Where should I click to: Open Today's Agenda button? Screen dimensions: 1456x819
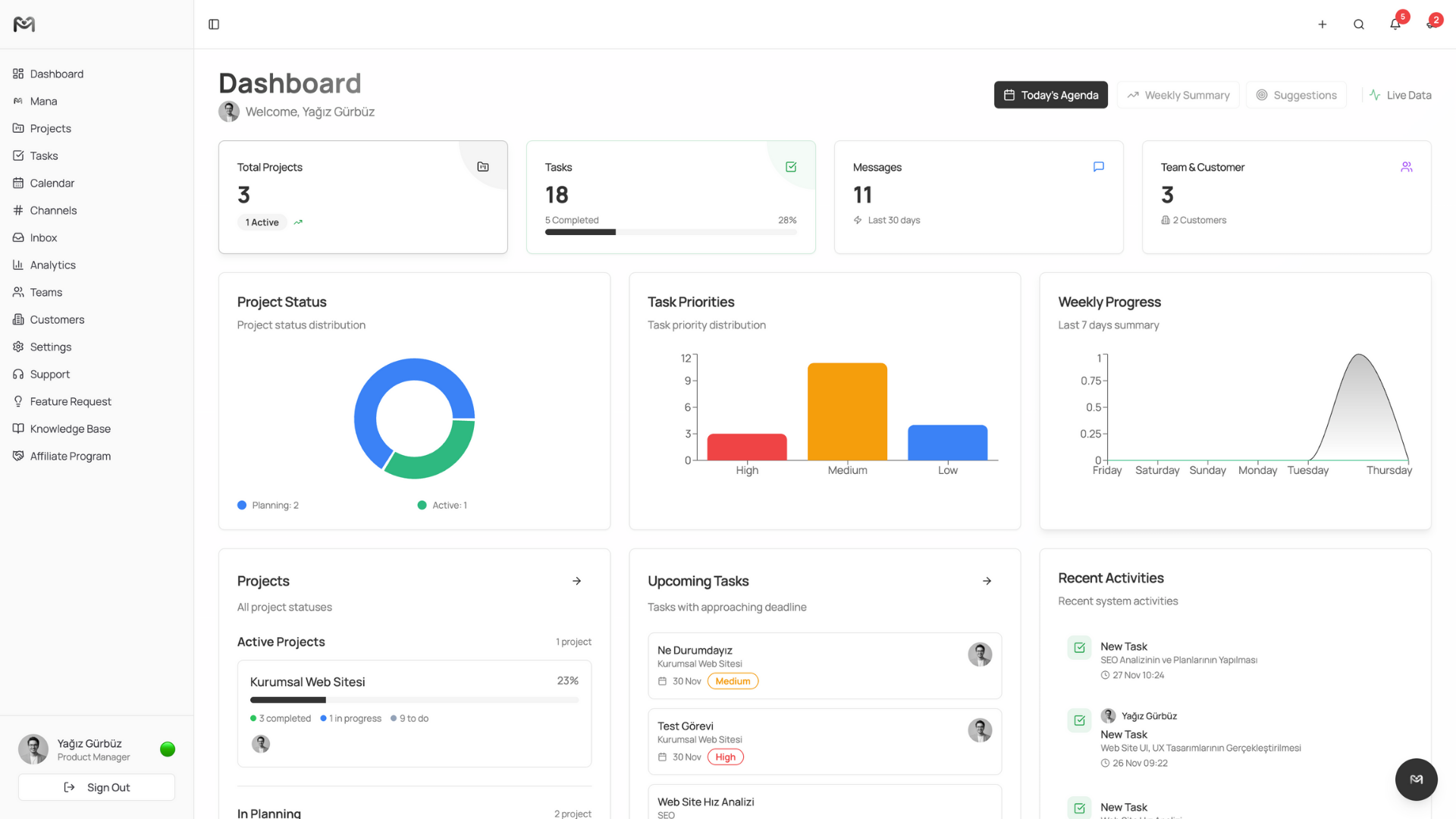click(1050, 96)
